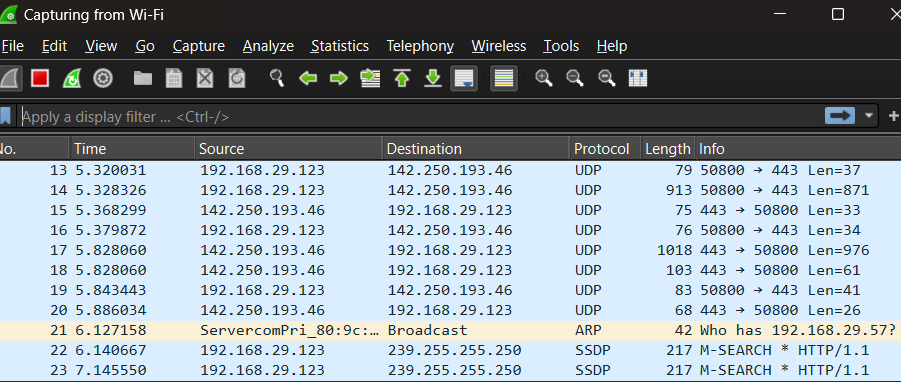901x382 pixels.
Task: Open the Telephony menu
Action: (420, 46)
